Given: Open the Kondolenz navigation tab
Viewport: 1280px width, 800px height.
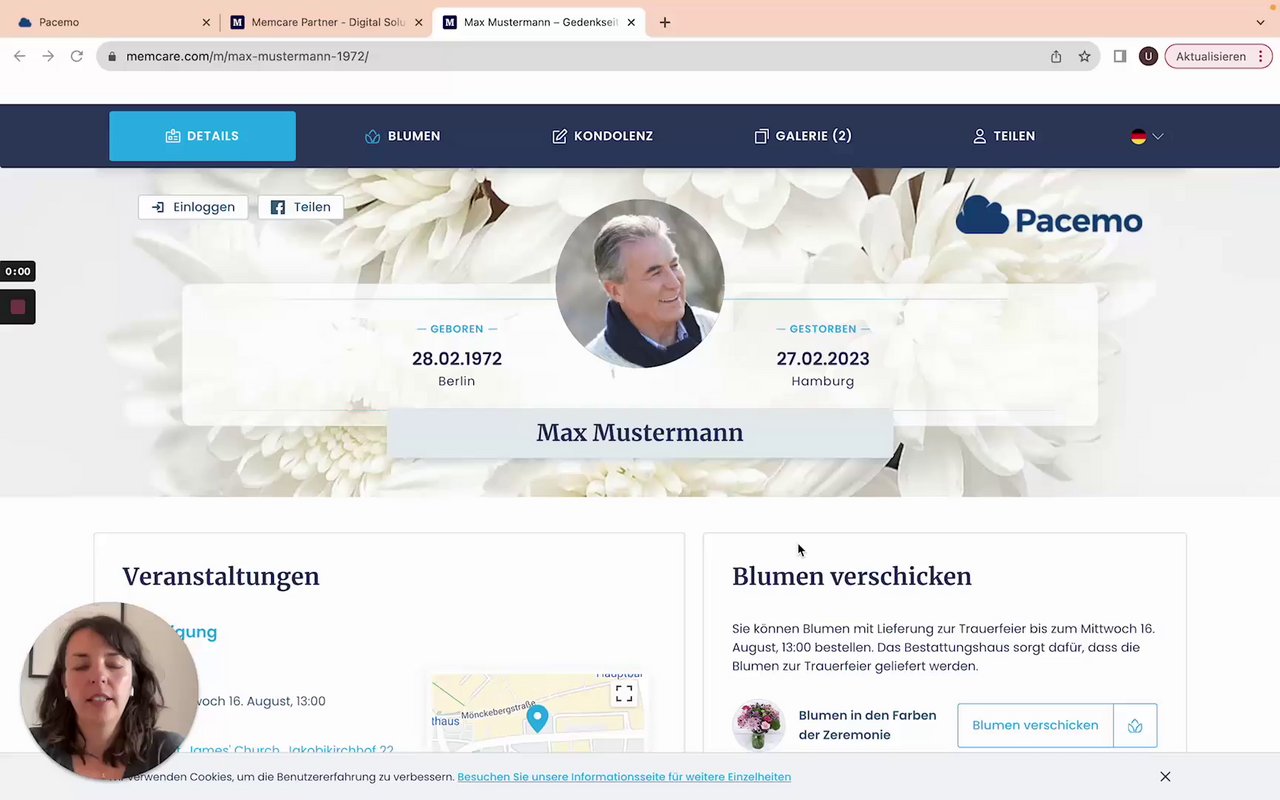Looking at the screenshot, I should (x=603, y=136).
